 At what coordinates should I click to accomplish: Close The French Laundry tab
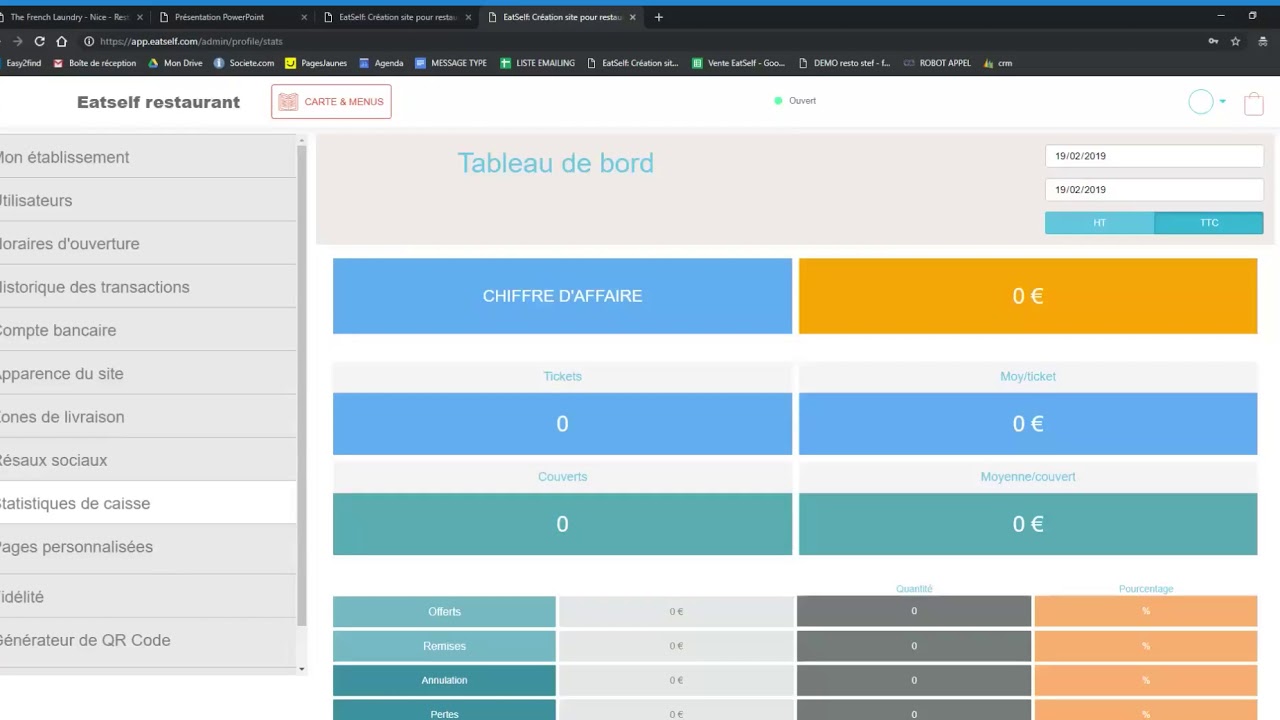(x=140, y=17)
